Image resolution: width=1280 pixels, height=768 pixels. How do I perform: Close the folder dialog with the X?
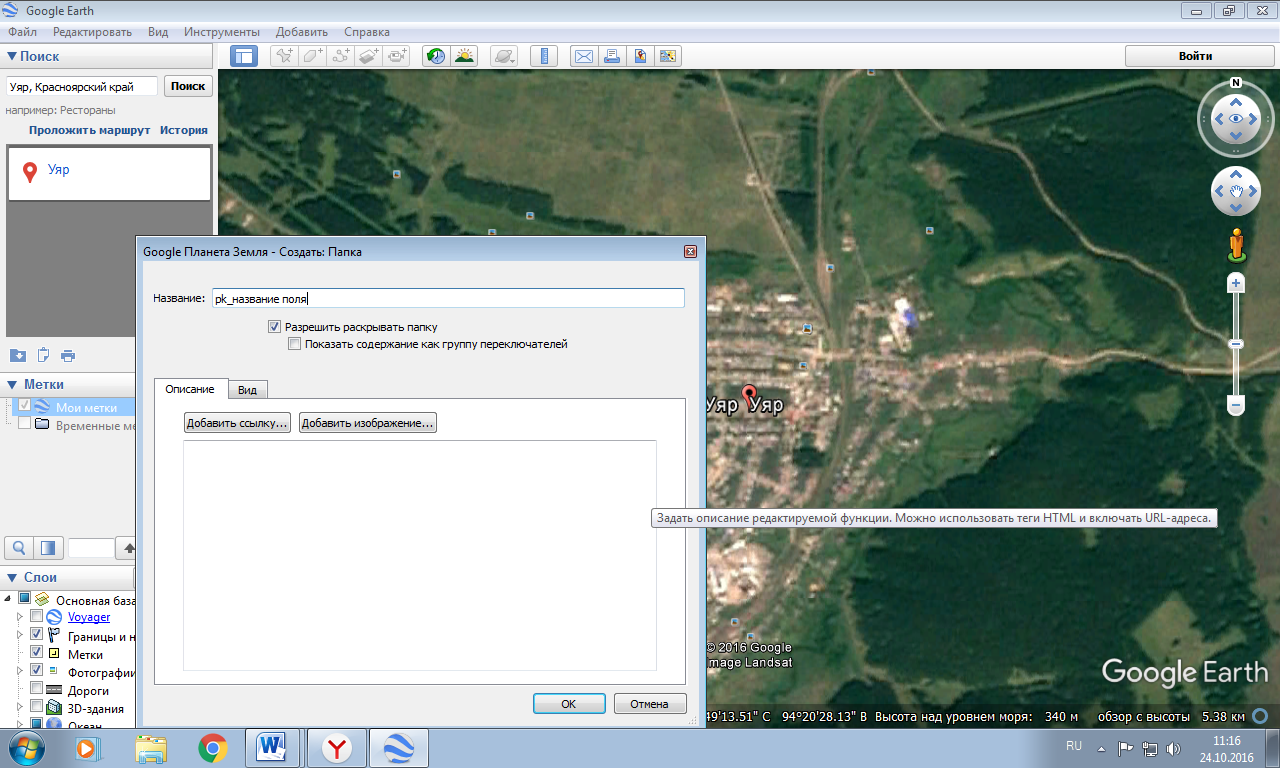click(x=690, y=252)
